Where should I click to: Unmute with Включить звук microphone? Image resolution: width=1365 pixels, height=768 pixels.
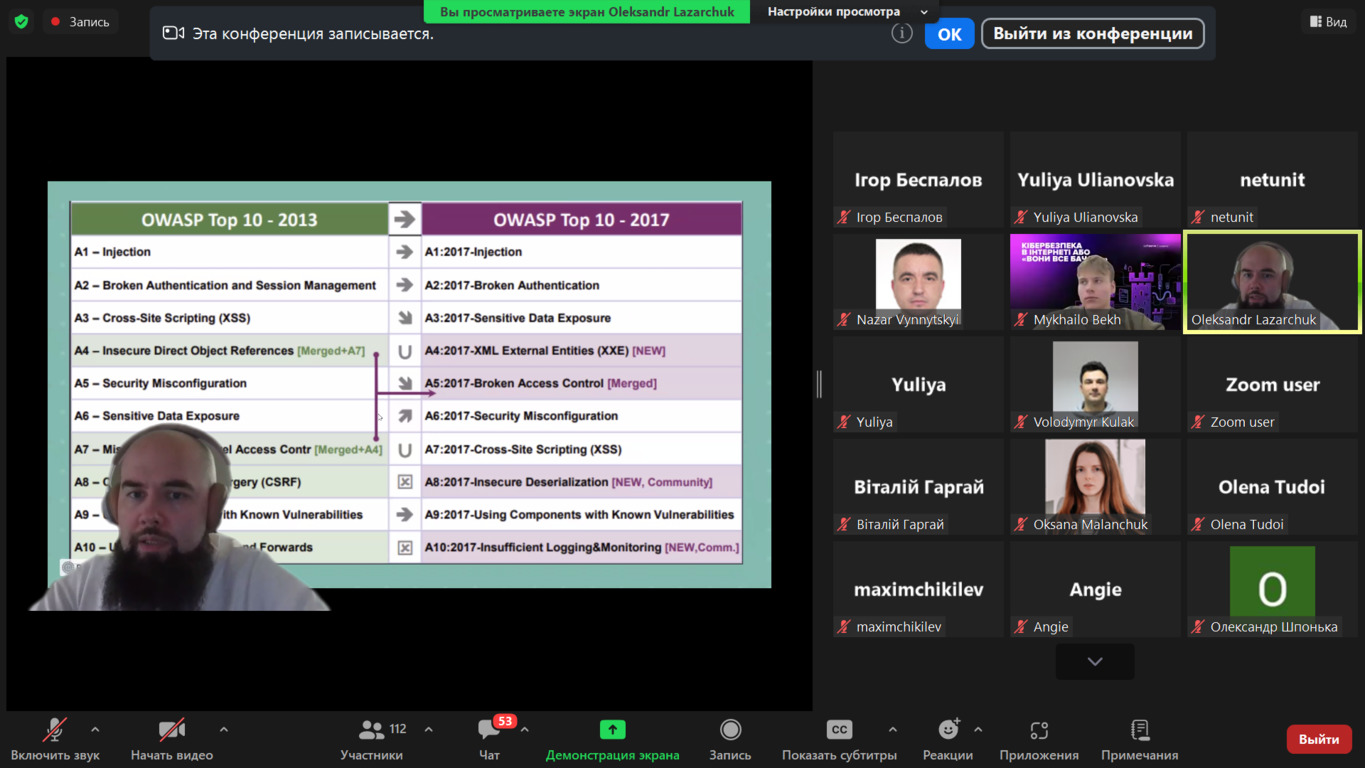[55, 739]
